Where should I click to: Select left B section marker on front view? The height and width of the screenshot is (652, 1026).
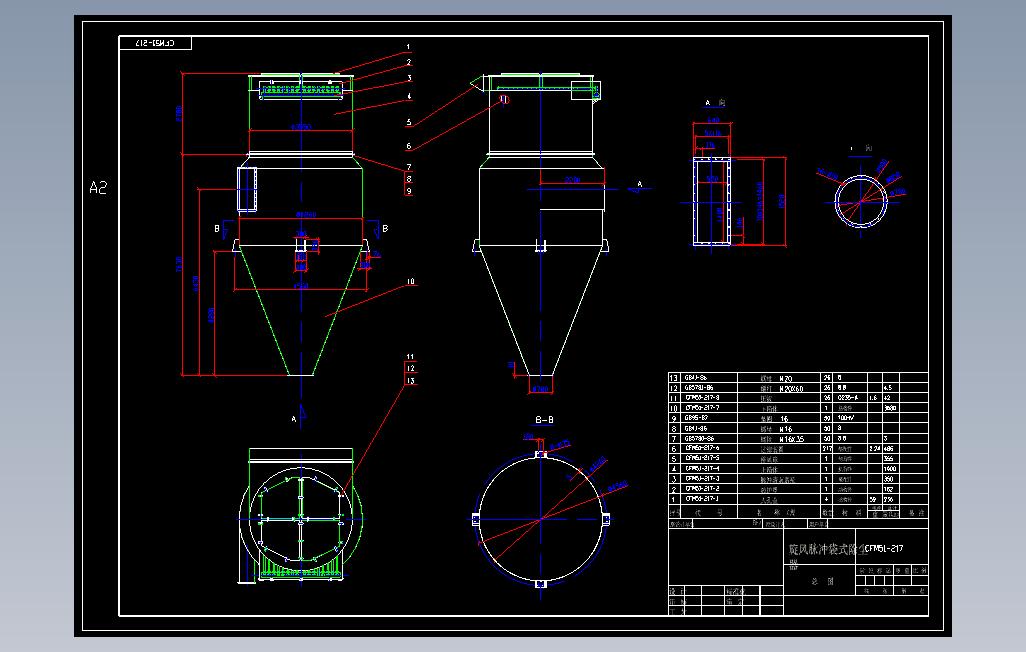217,228
